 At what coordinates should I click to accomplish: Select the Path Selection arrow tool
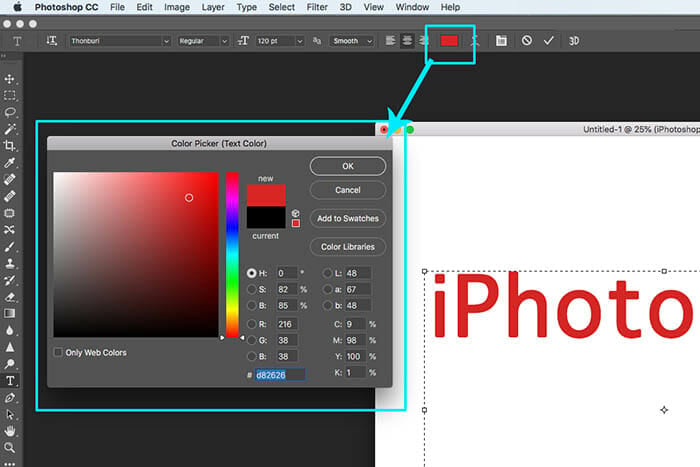tap(9, 414)
